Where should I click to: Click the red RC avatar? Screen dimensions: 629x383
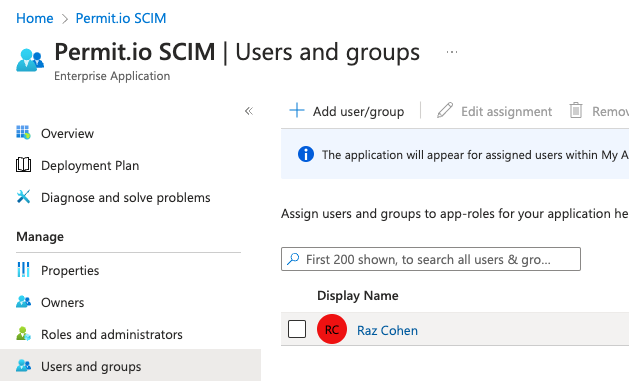(x=332, y=329)
